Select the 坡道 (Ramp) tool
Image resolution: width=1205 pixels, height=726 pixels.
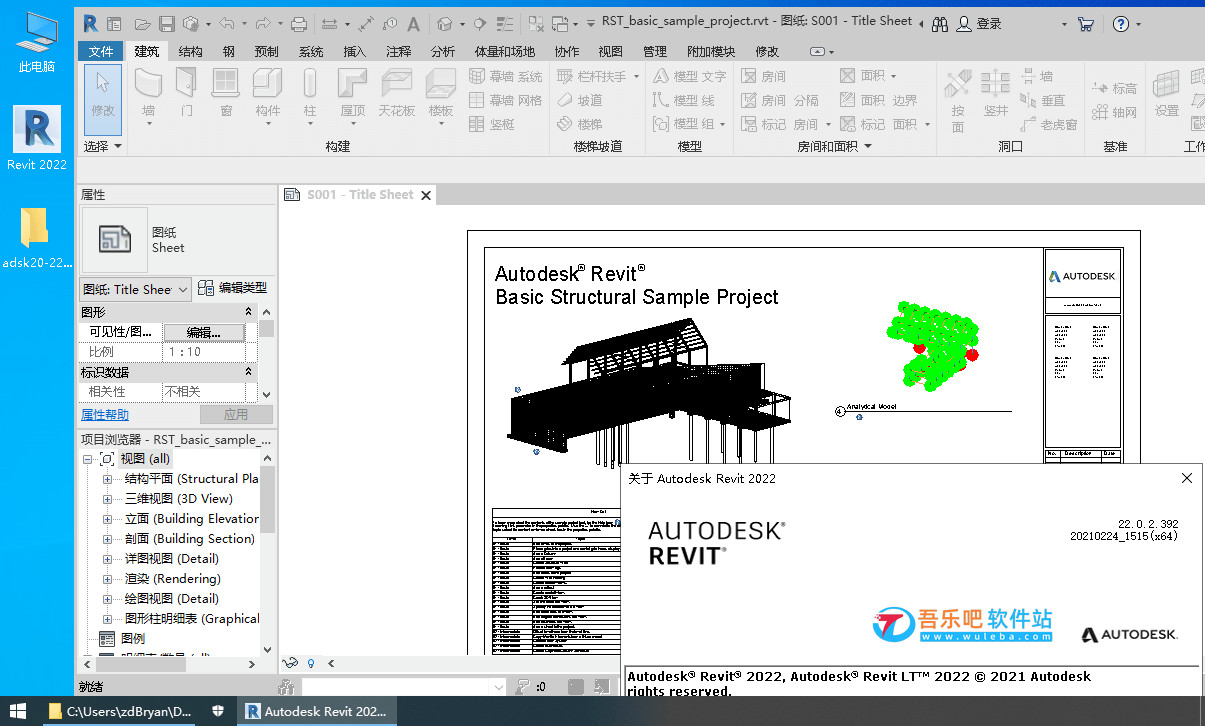[x=580, y=100]
